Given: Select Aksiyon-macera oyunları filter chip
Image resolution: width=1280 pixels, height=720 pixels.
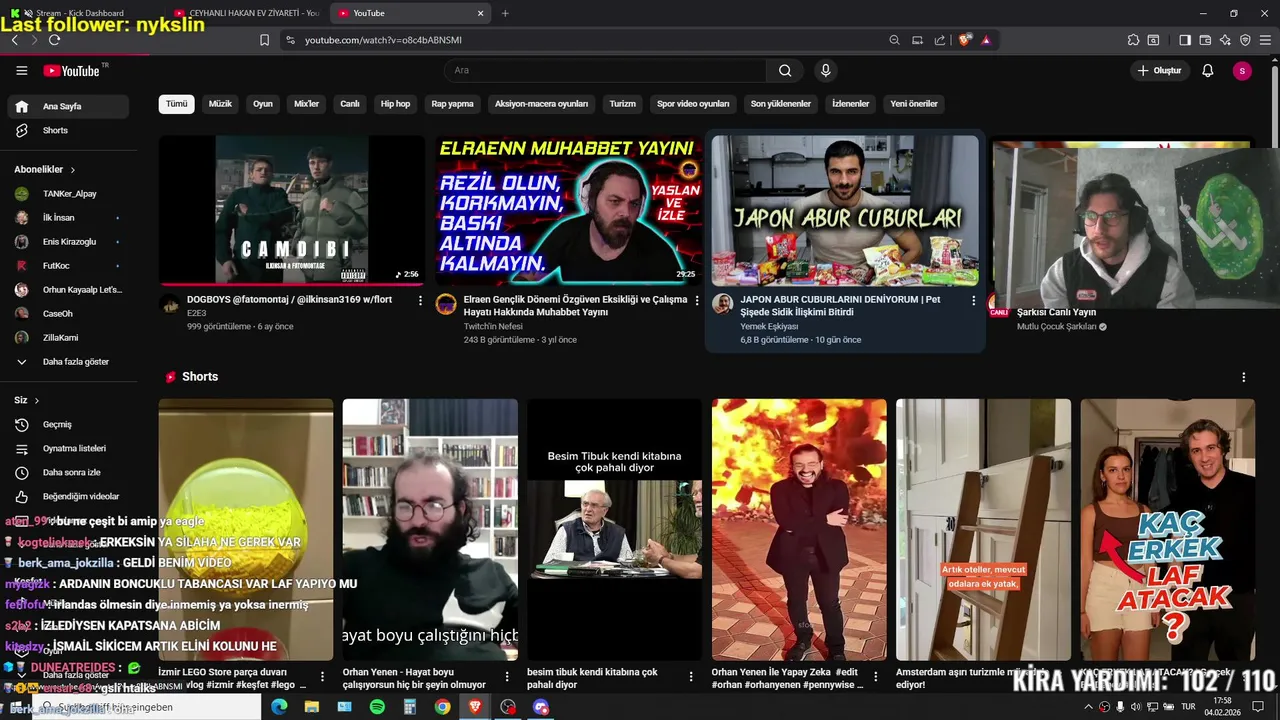Looking at the screenshot, I should point(542,104).
